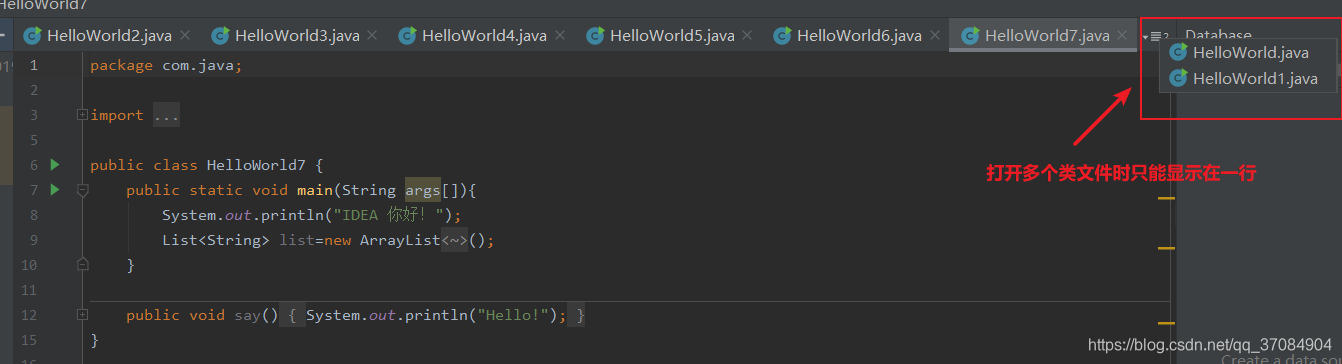Click the error stripe warning mark near line 12
The width and height of the screenshot is (1342, 364).
pyautogui.click(x=1165, y=323)
